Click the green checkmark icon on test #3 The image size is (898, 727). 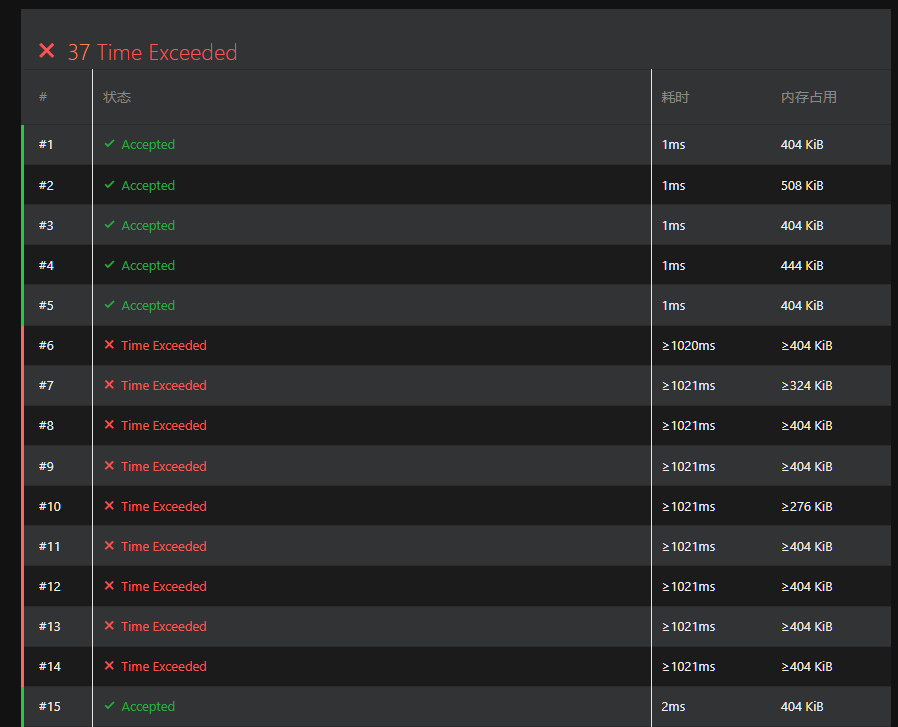[110, 225]
